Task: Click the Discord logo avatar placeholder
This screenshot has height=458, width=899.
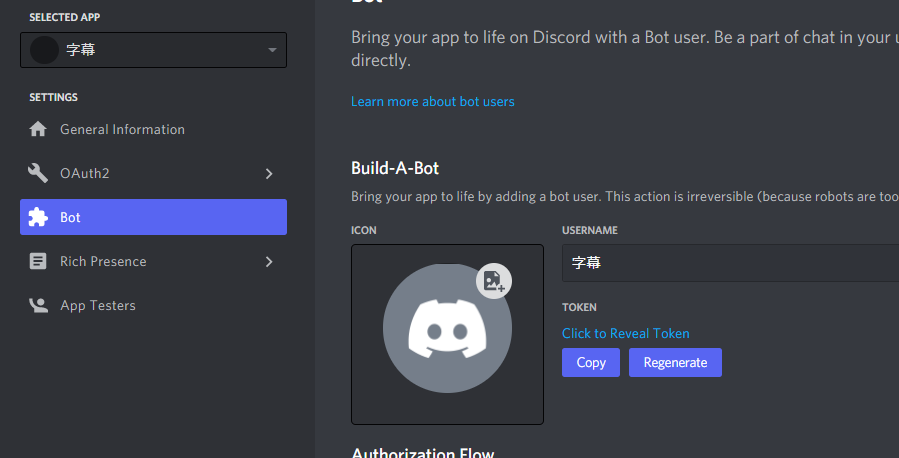Action: (447, 328)
